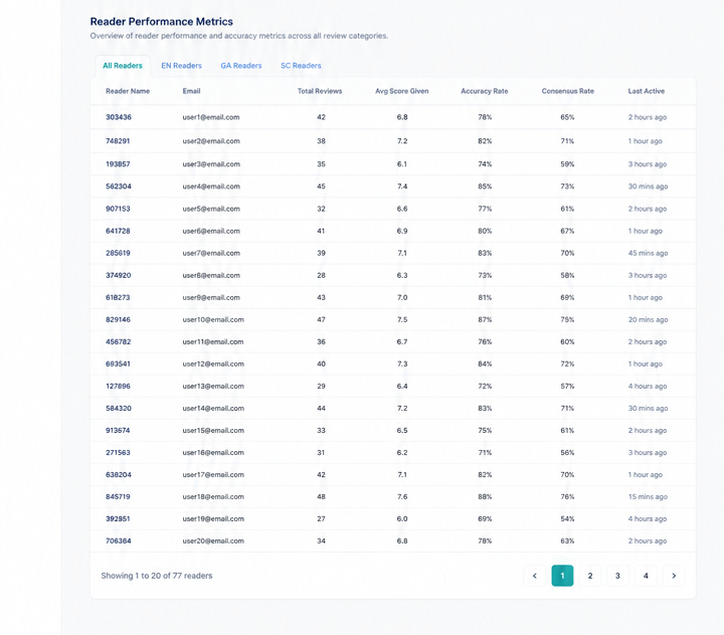724x635 pixels.
Task: Click the Consensus Rate column header
Action: (x=567, y=91)
